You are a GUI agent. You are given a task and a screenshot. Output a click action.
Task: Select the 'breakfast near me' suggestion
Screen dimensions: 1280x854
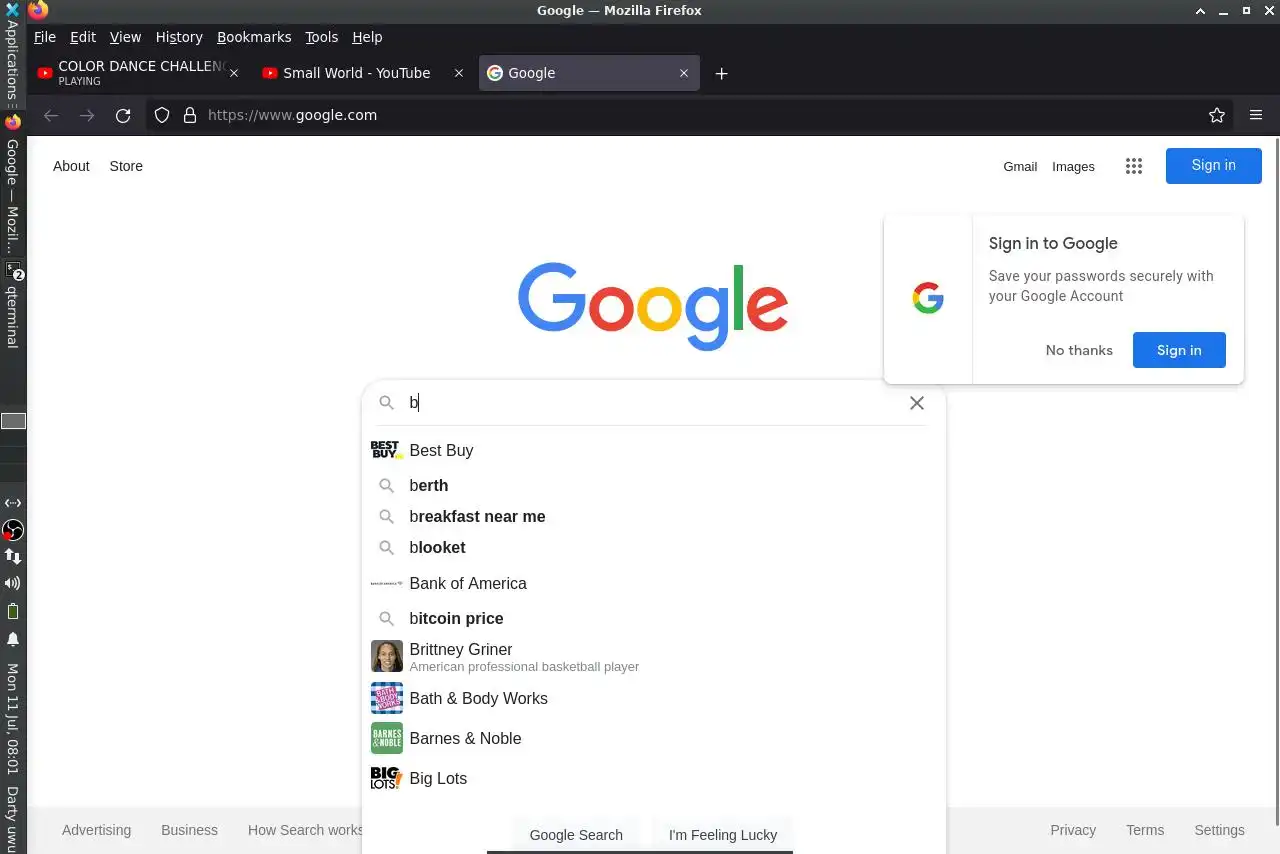[653, 516]
